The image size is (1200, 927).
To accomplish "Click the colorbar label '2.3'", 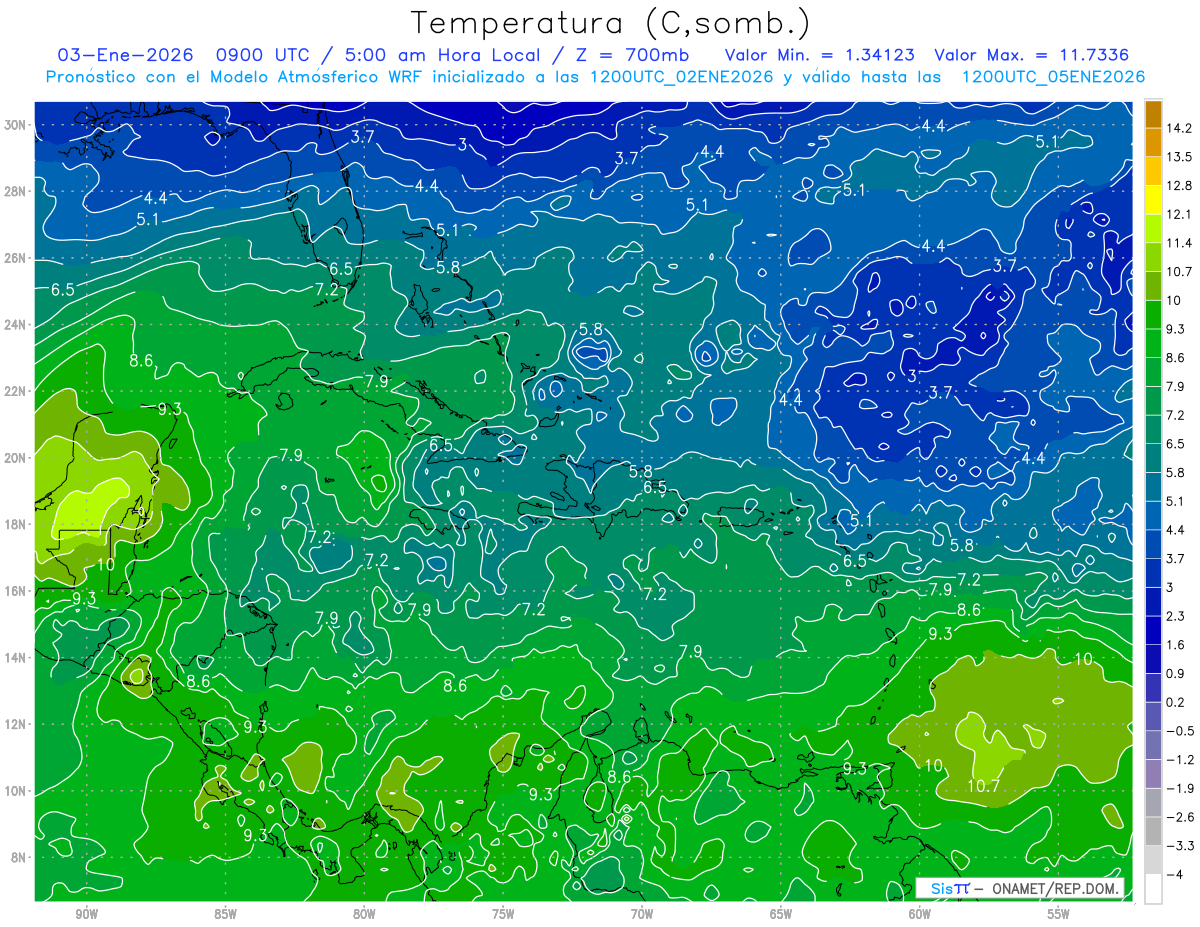I will point(1176,616).
